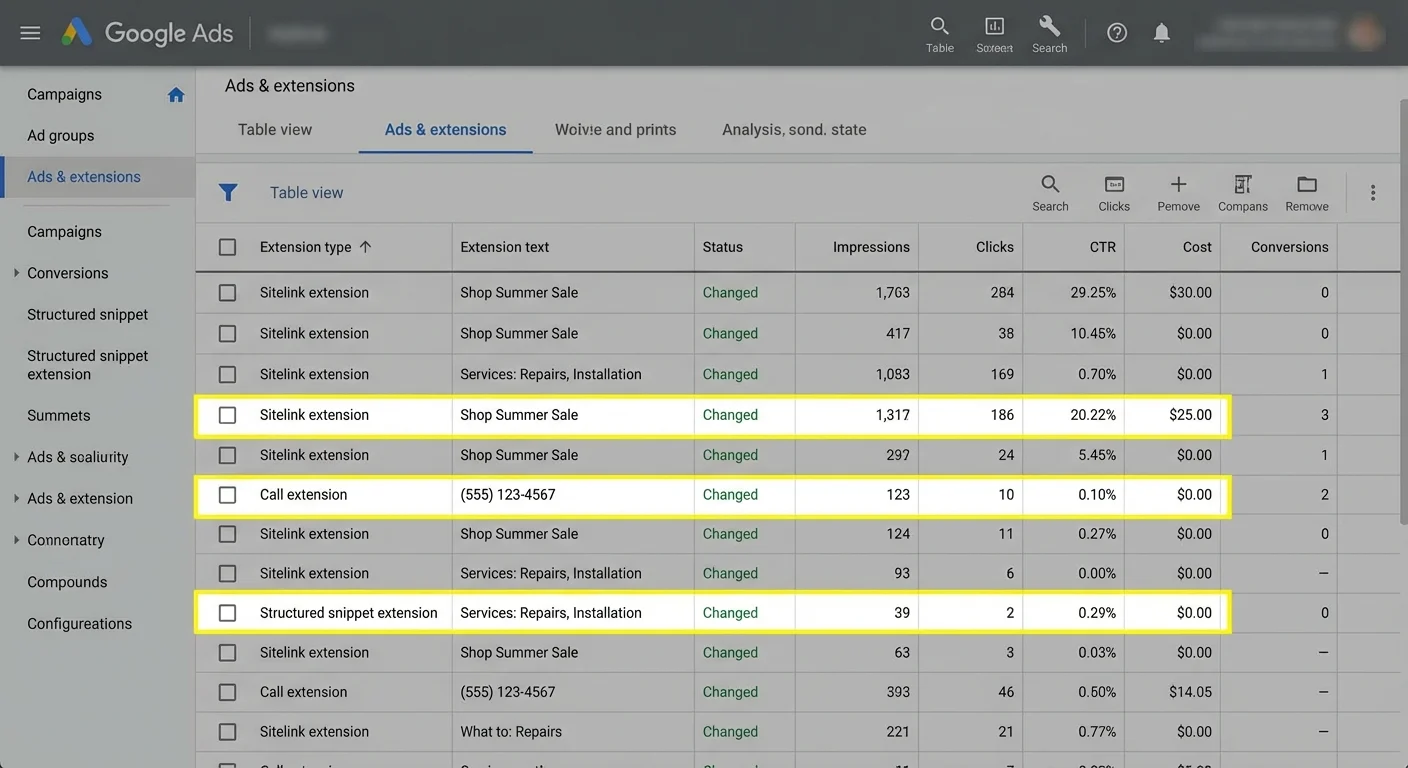Viewport: 1408px width, 768px height.
Task: Check the What to: Repairs row
Action: point(228,732)
